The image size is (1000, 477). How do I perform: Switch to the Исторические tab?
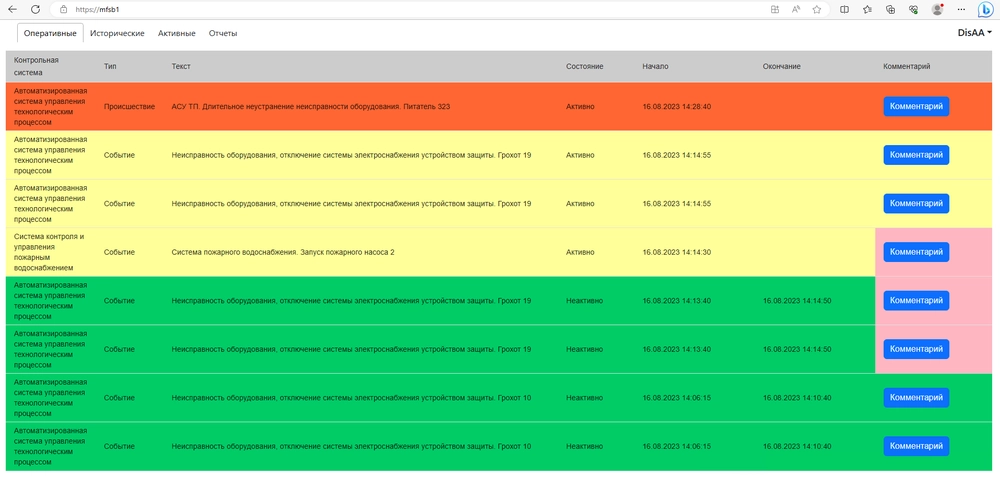tap(117, 33)
